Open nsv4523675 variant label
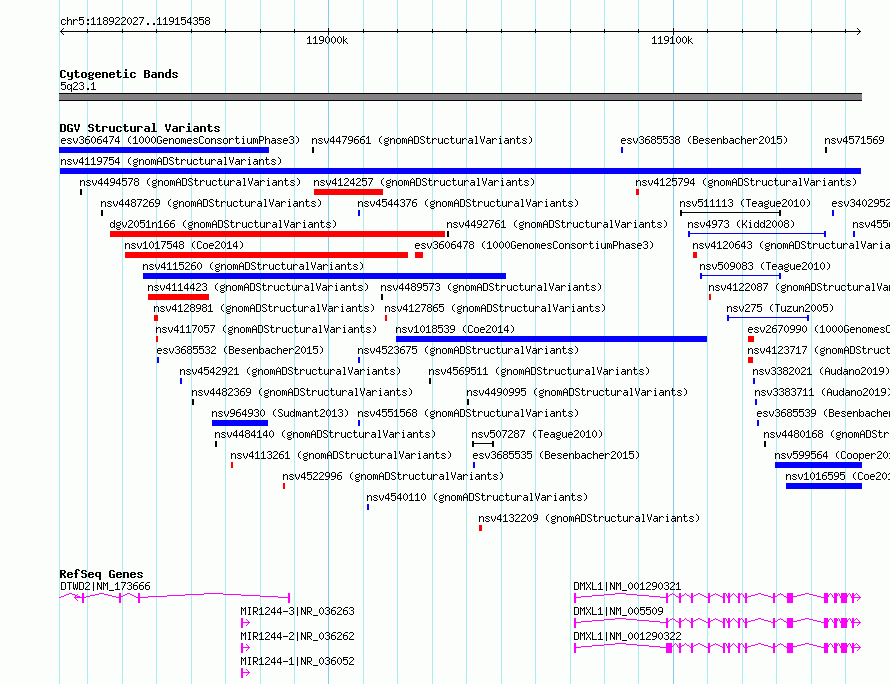 [x=468, y=350]
